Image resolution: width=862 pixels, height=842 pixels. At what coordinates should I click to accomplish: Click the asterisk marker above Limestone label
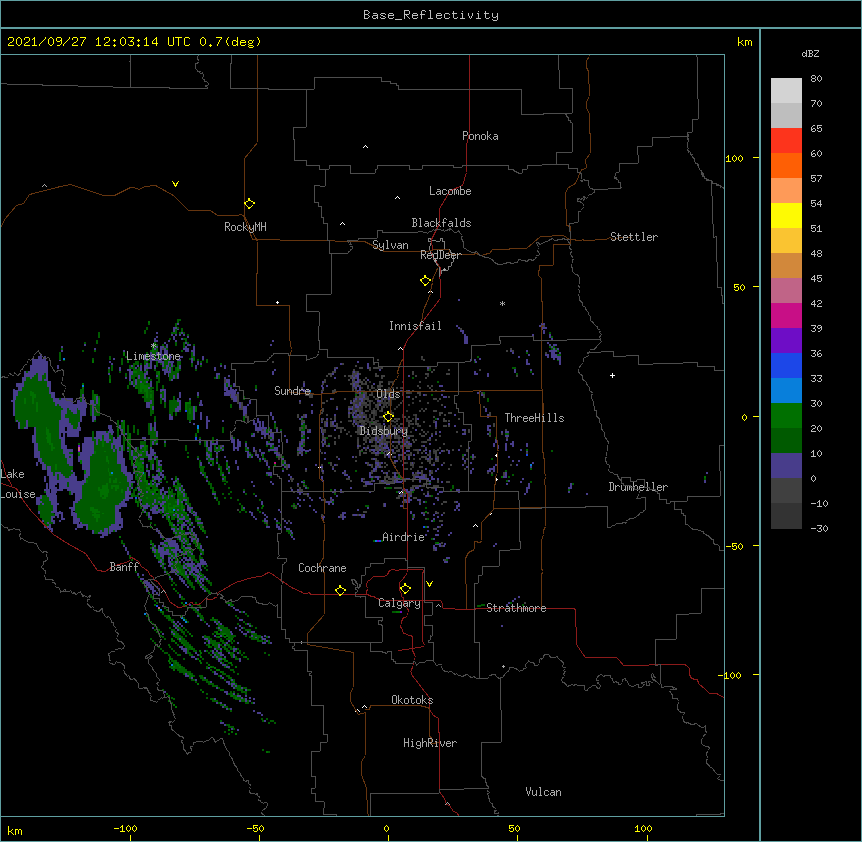click(x=154, y=346)
